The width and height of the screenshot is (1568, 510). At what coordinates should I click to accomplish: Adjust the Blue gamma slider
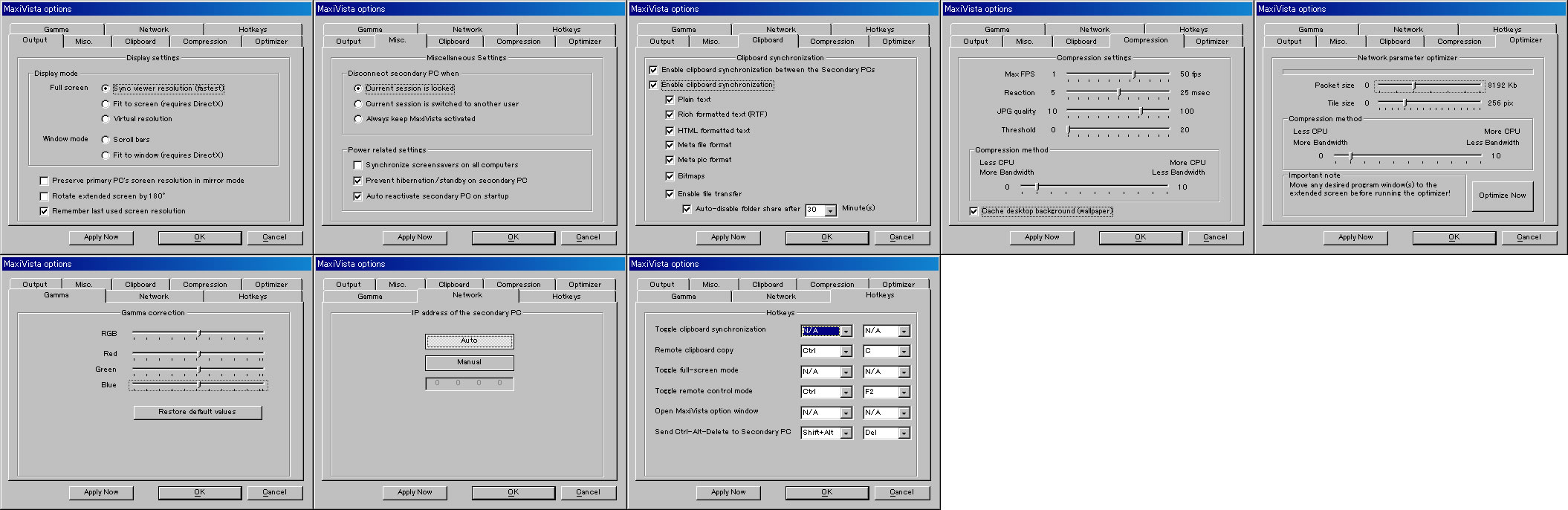point(198,386)
